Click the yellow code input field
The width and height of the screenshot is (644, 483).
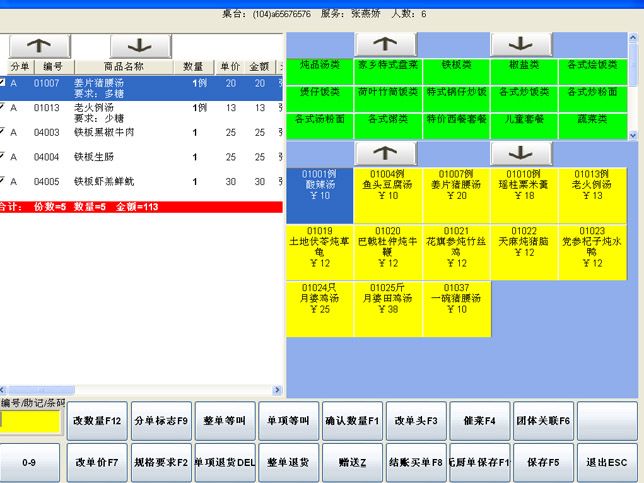pos(30,422)
